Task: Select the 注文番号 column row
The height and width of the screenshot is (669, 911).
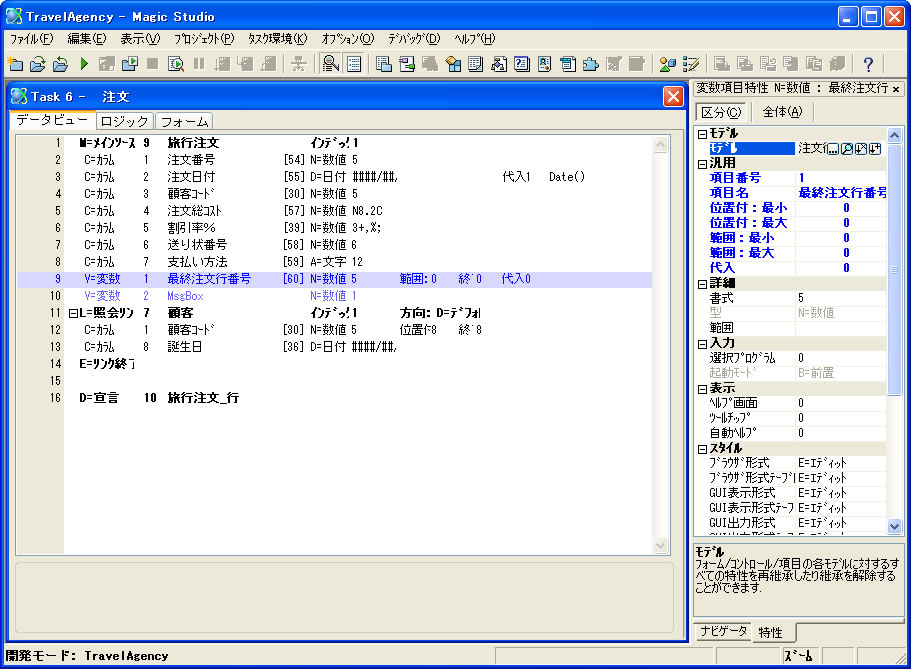Action: point(334,160)
